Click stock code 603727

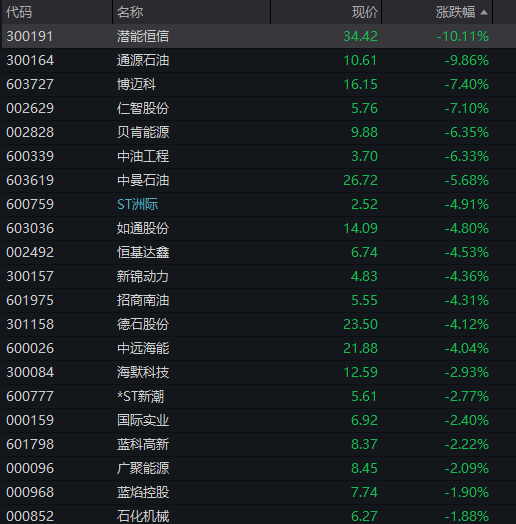click(x=30, y=84)
